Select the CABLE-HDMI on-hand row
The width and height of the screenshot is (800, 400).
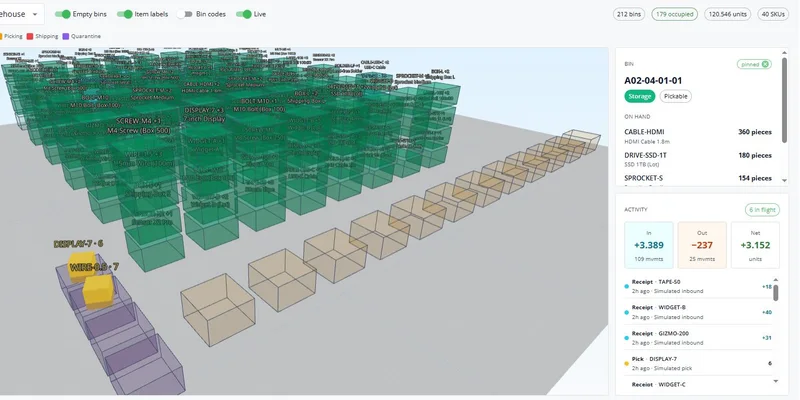click(698, 136)
